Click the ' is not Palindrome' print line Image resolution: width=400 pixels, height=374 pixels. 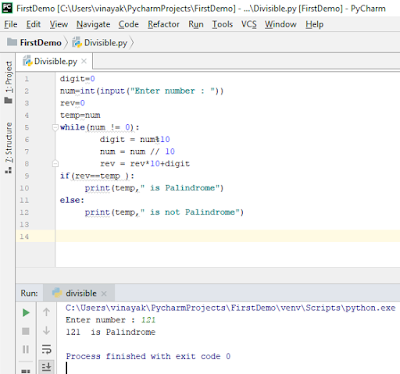coord(164,212)
